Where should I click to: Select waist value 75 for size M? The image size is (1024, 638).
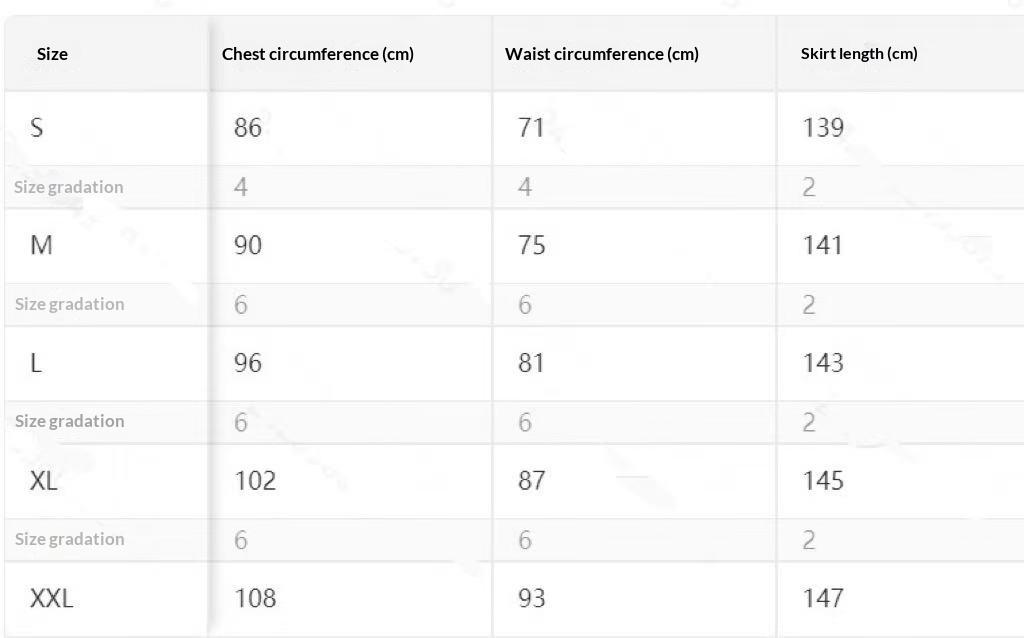(x=531, y=245)
